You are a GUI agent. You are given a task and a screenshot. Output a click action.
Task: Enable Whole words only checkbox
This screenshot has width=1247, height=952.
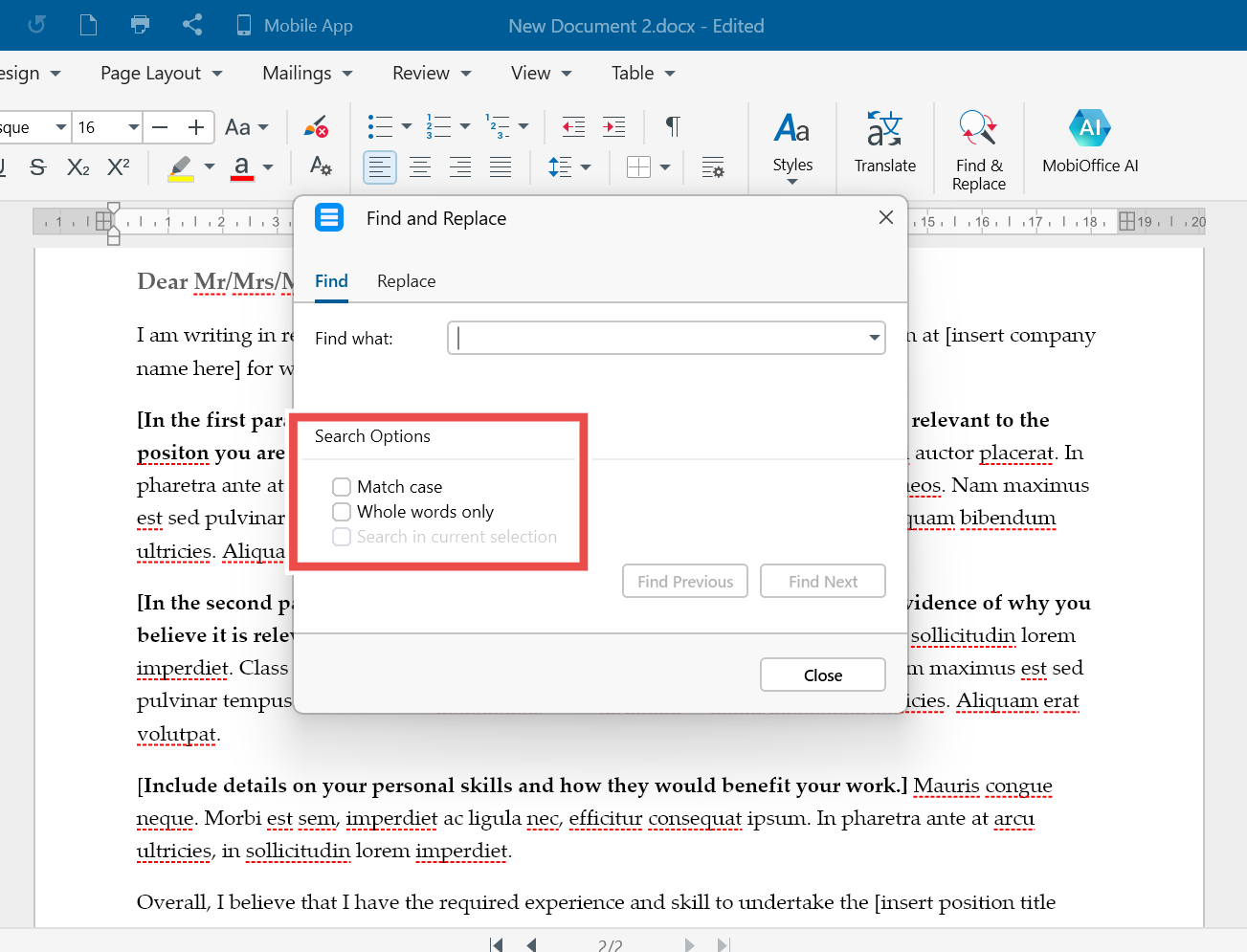click(x=342, y=512)
